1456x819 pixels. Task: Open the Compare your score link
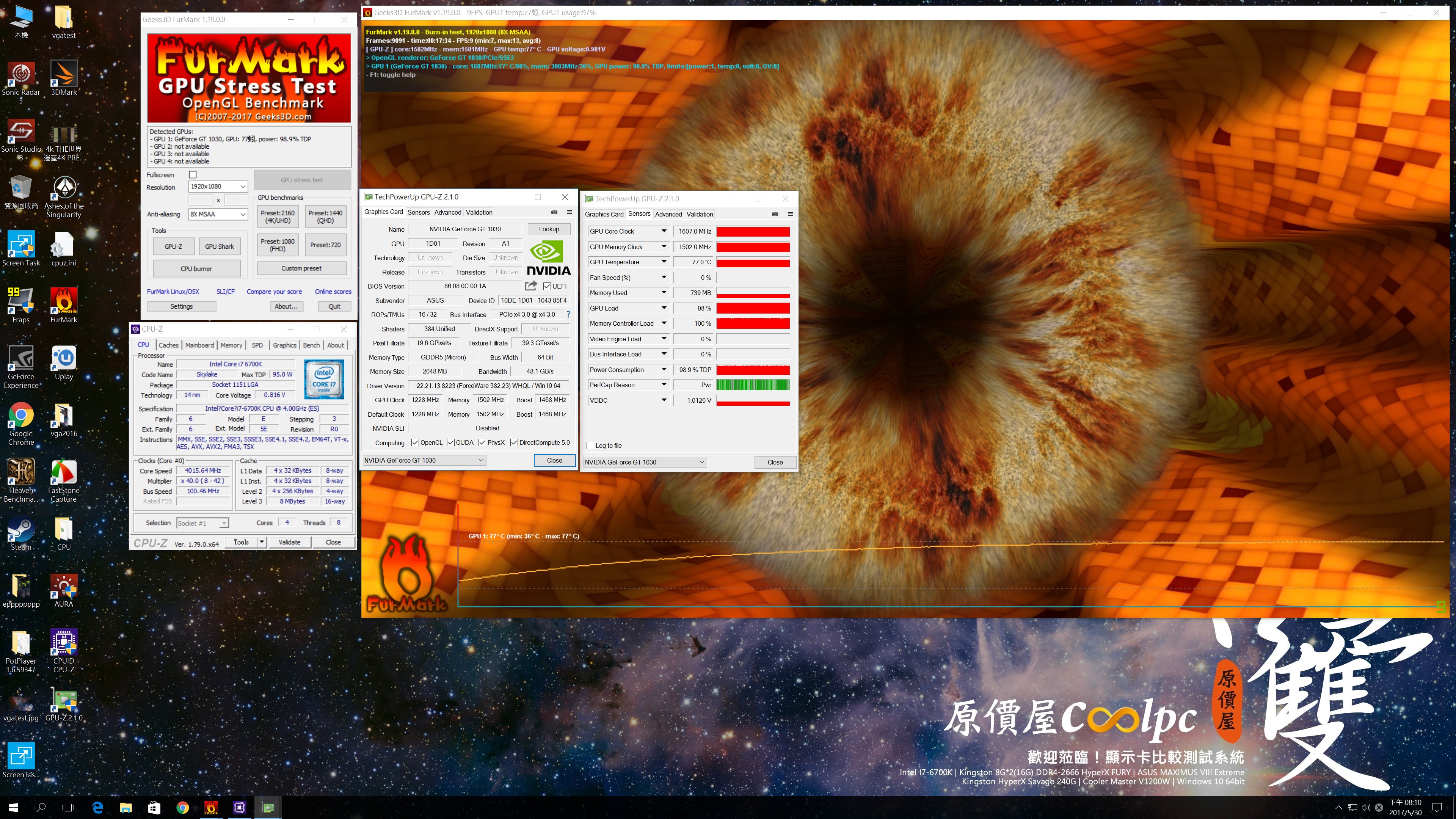tap(274, 292)
